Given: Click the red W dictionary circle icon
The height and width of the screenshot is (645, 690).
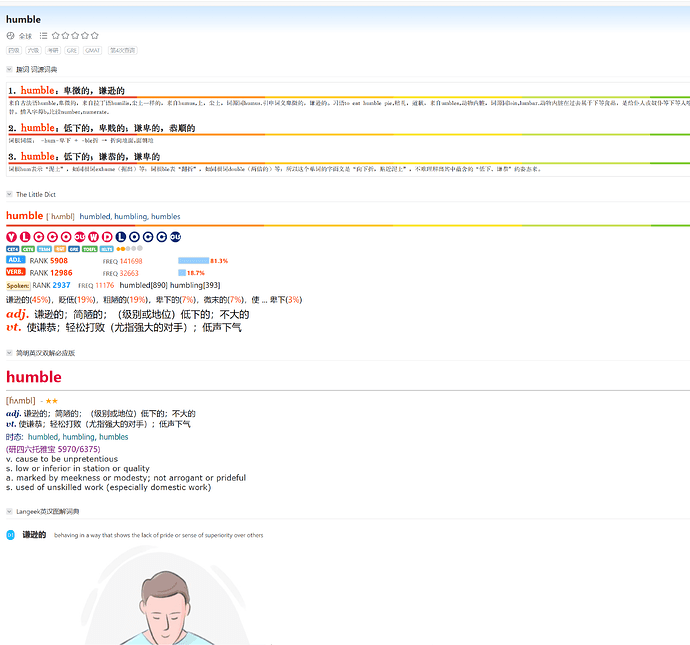Looking at the screenshot, I should [x=93, y=237].
